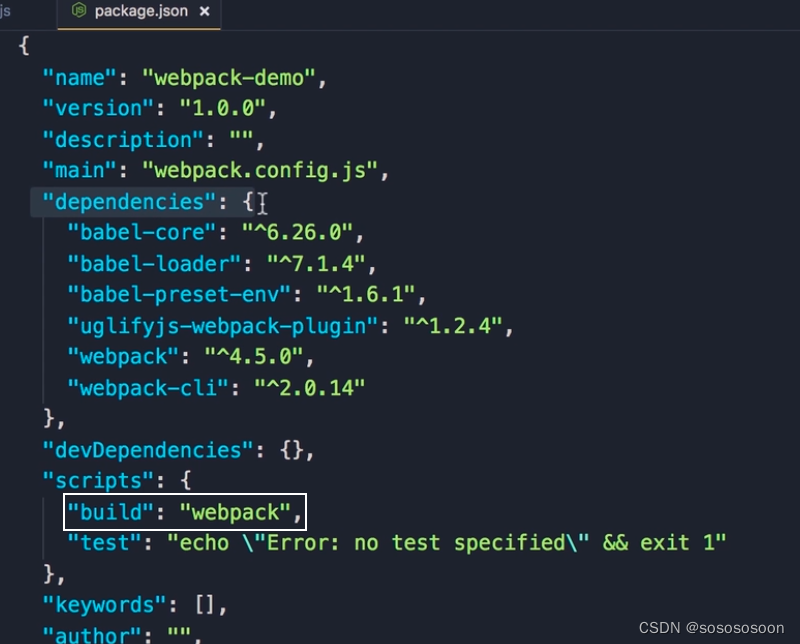The height and width of the screenshot is (644, 800).
Task: Click the "keywords" key
Action: (105, 606)
